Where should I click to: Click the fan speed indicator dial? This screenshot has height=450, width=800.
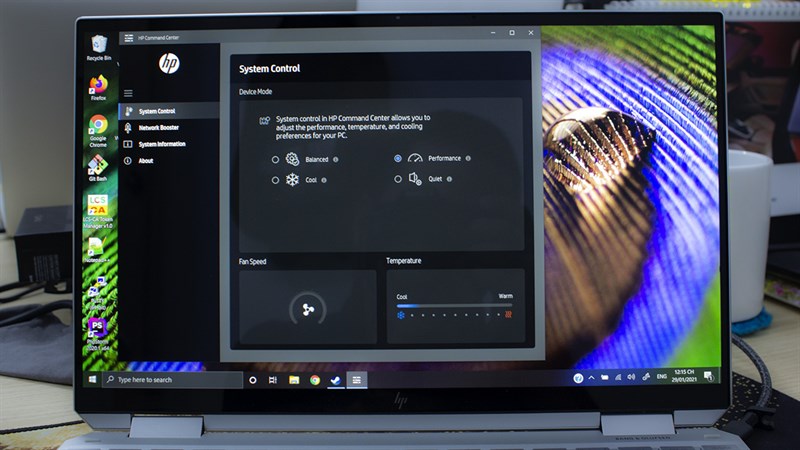(308, 309)
